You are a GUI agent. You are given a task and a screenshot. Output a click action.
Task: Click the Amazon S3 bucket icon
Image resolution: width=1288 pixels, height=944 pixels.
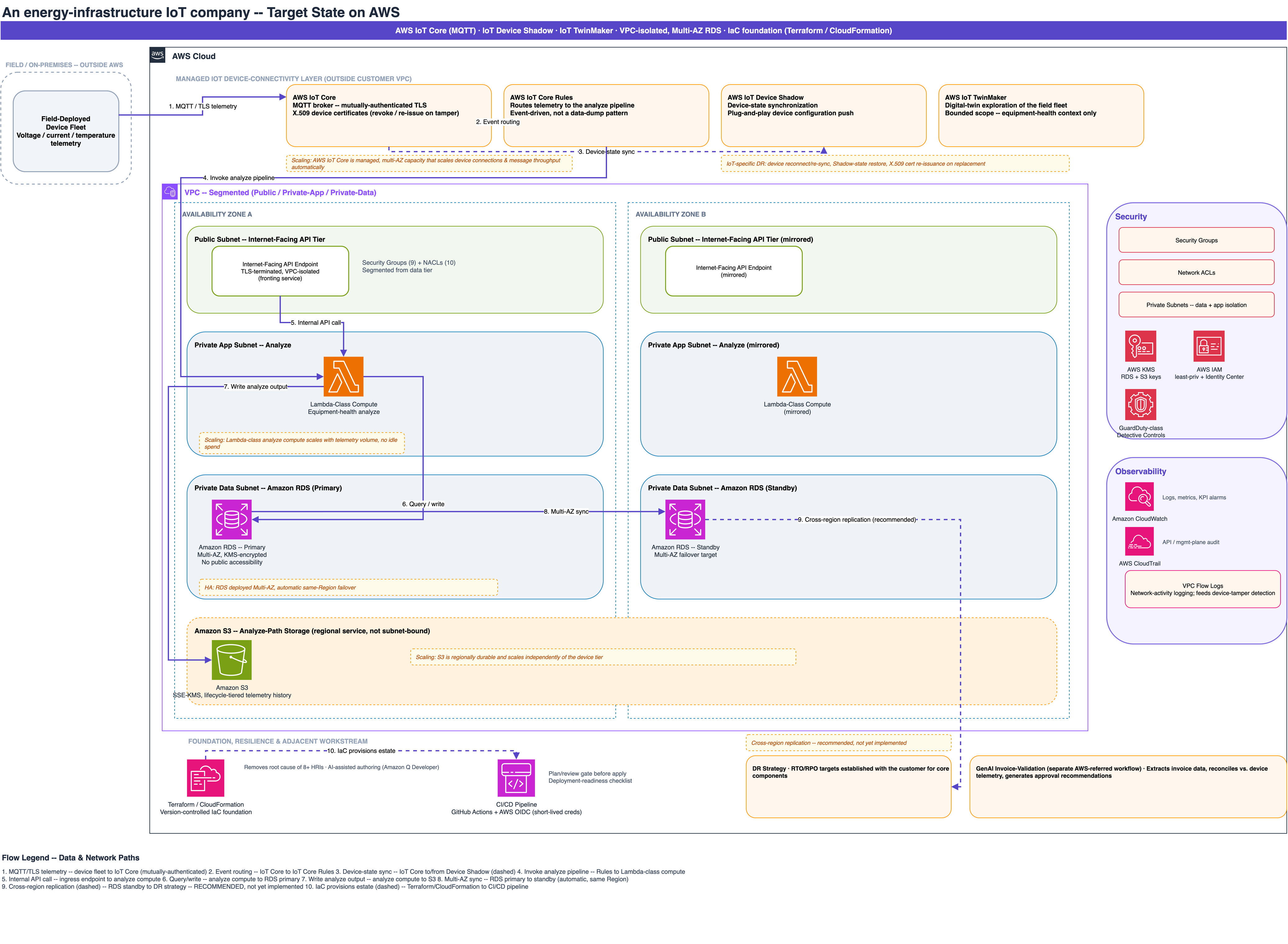click(231, 659)
